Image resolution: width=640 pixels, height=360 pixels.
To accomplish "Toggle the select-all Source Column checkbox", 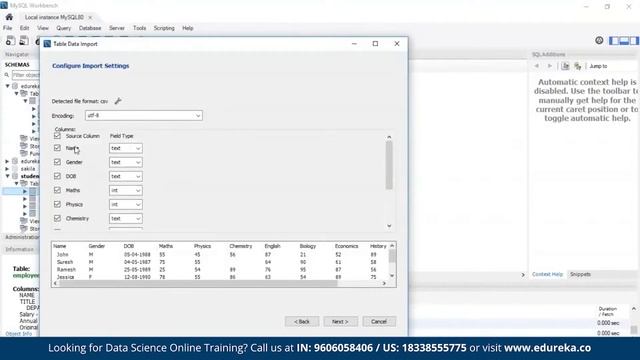I will pos(57,136).
